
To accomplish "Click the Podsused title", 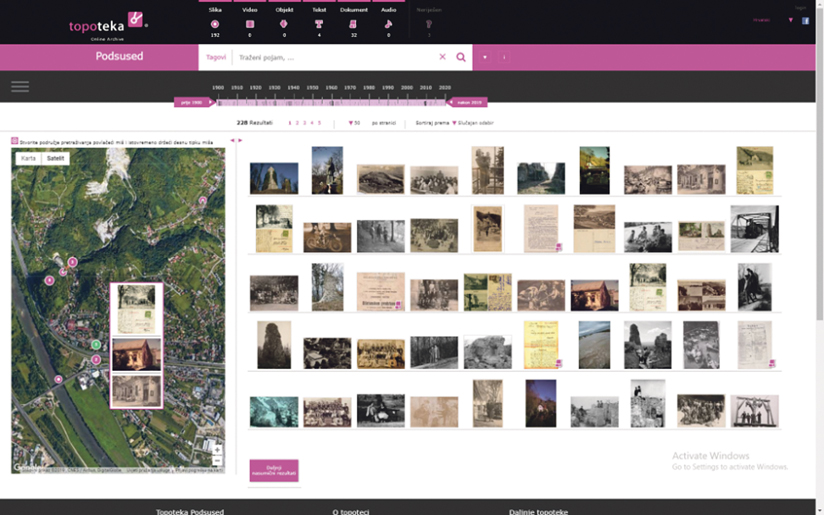I will coord(119,56).
